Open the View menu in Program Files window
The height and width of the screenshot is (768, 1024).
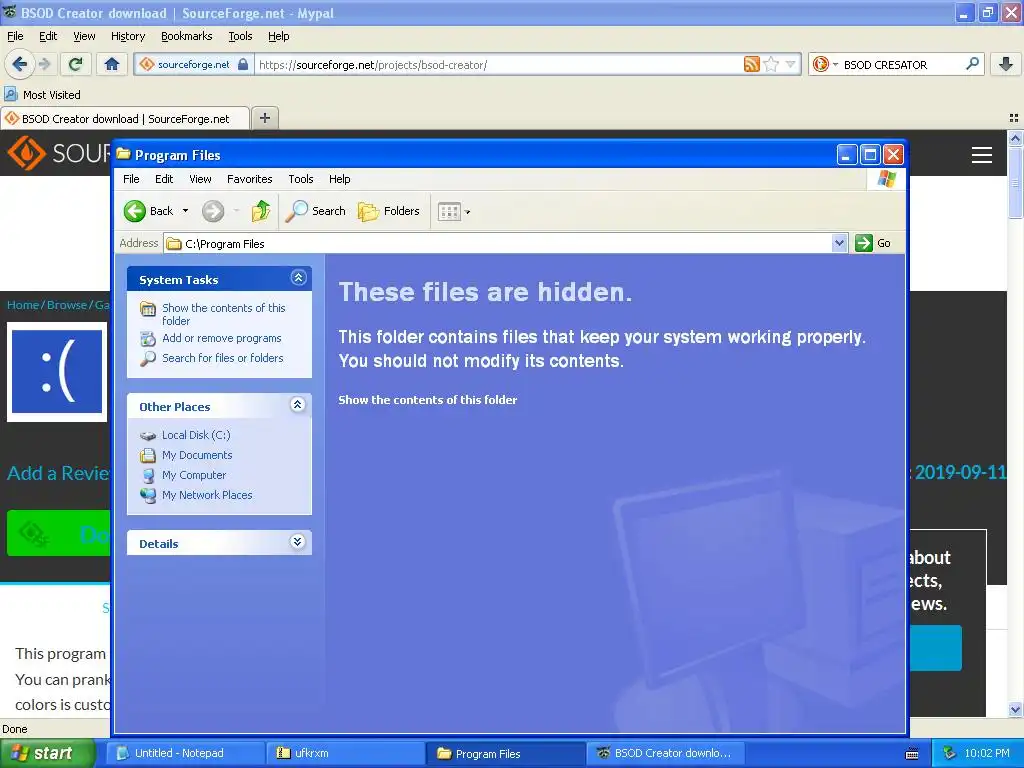[x=200, y=179]
